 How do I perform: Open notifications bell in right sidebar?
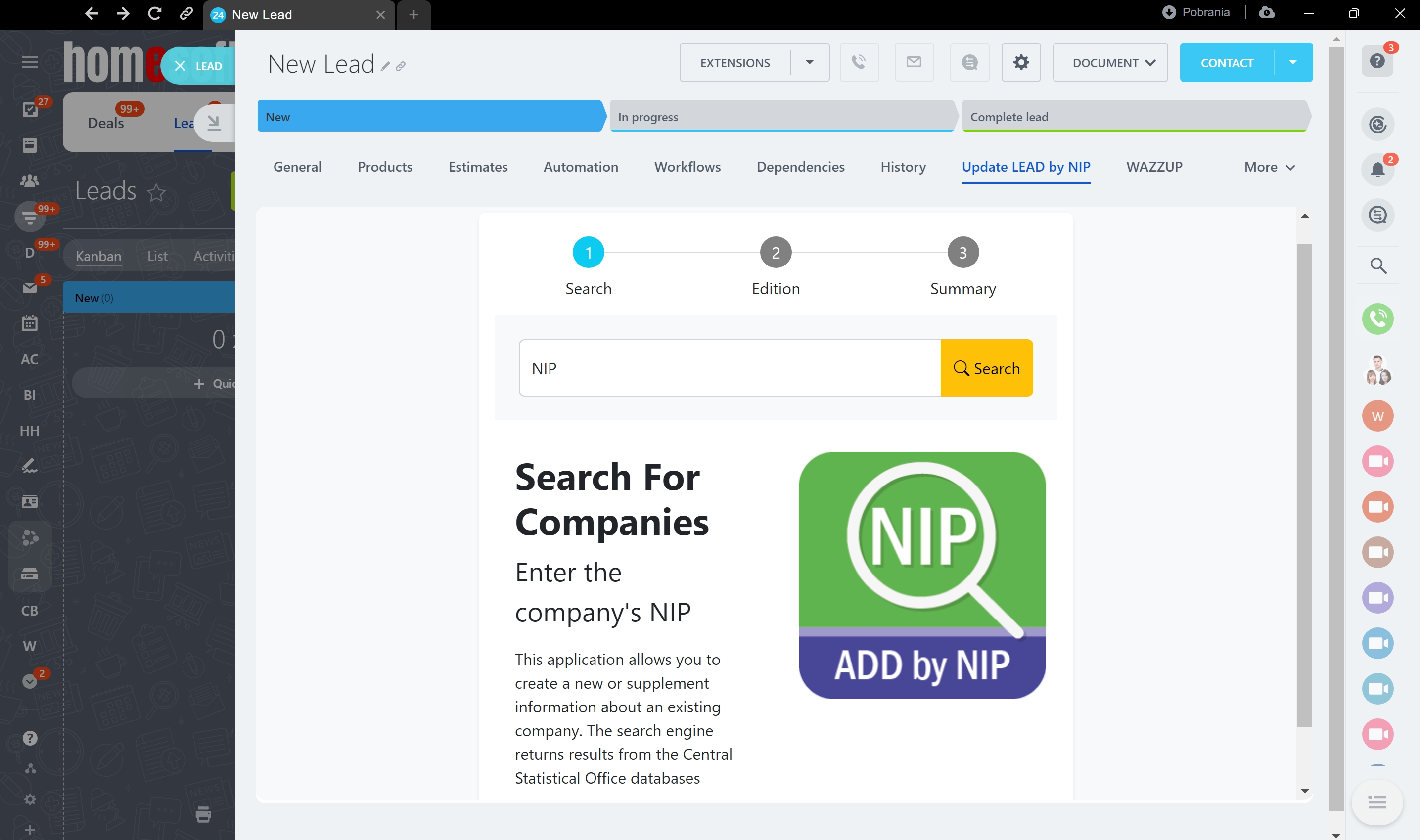pyautogui.click(x=1377, y=169)
